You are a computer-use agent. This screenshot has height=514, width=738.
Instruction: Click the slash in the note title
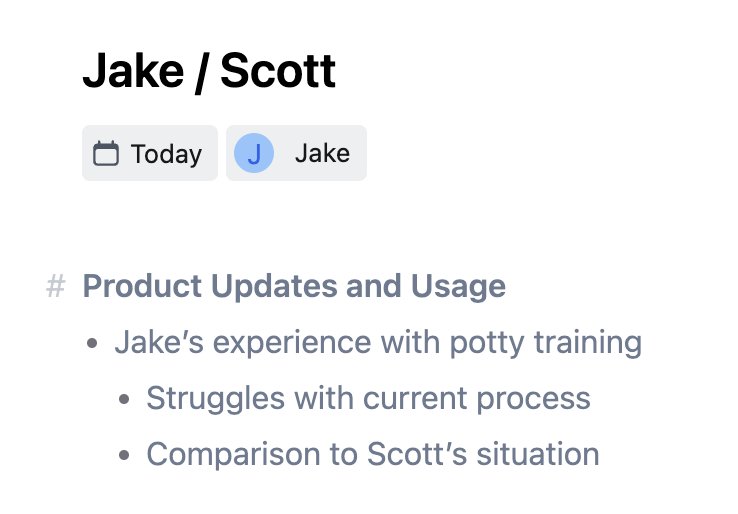click(x=202, y=72)
